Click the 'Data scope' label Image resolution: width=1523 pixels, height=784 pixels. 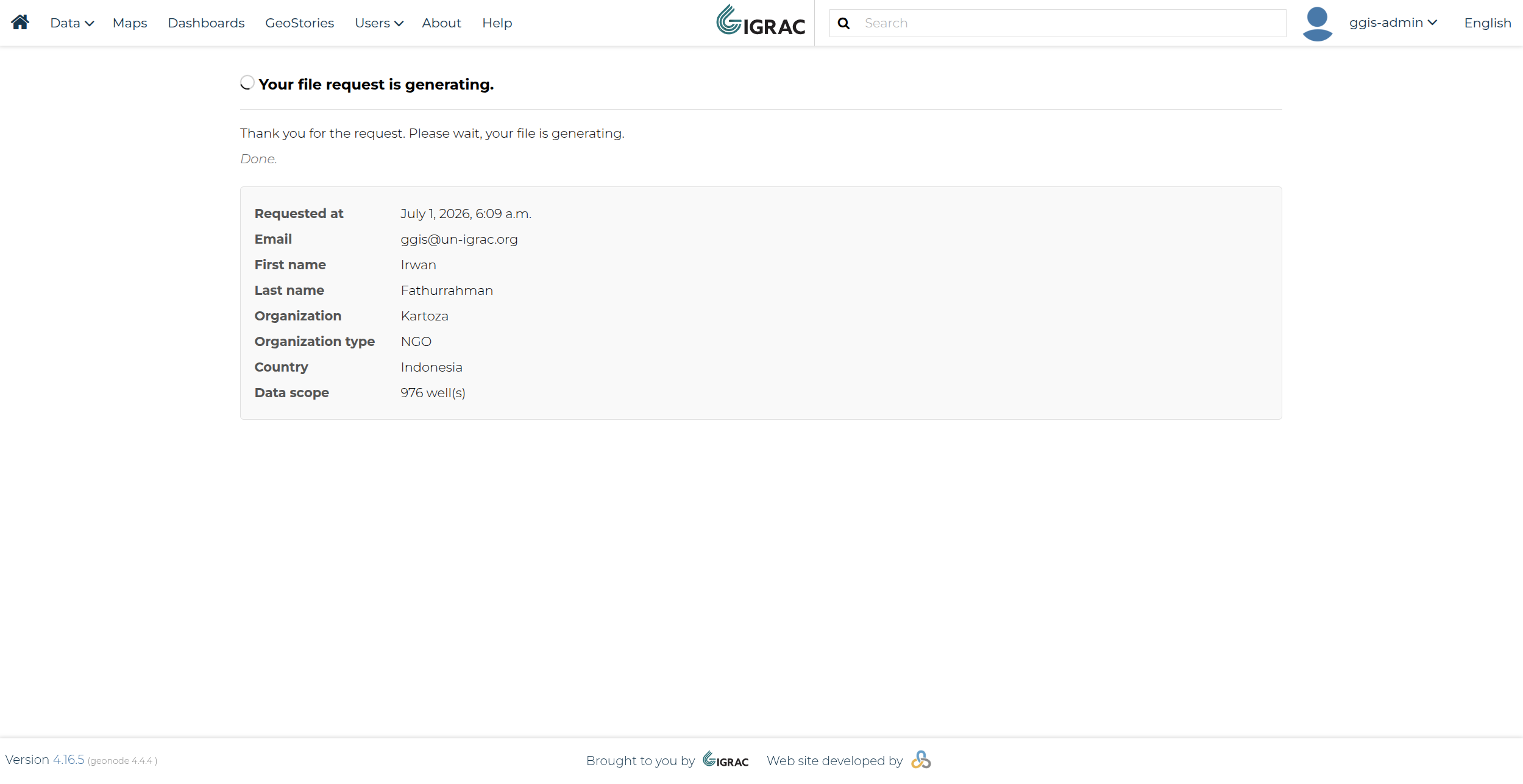pos(291,393)
